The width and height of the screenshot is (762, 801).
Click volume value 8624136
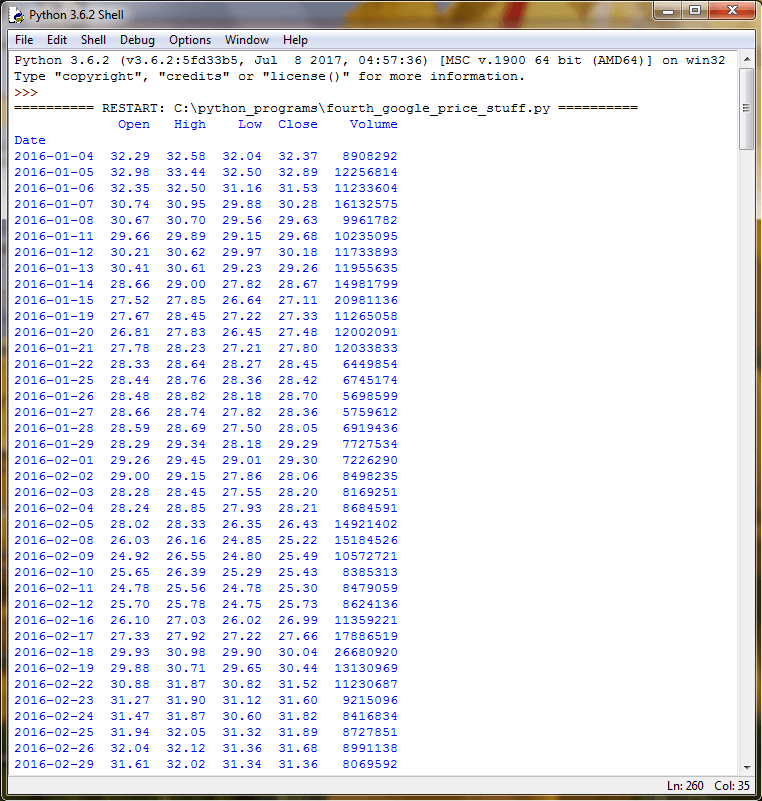point(370,604)
